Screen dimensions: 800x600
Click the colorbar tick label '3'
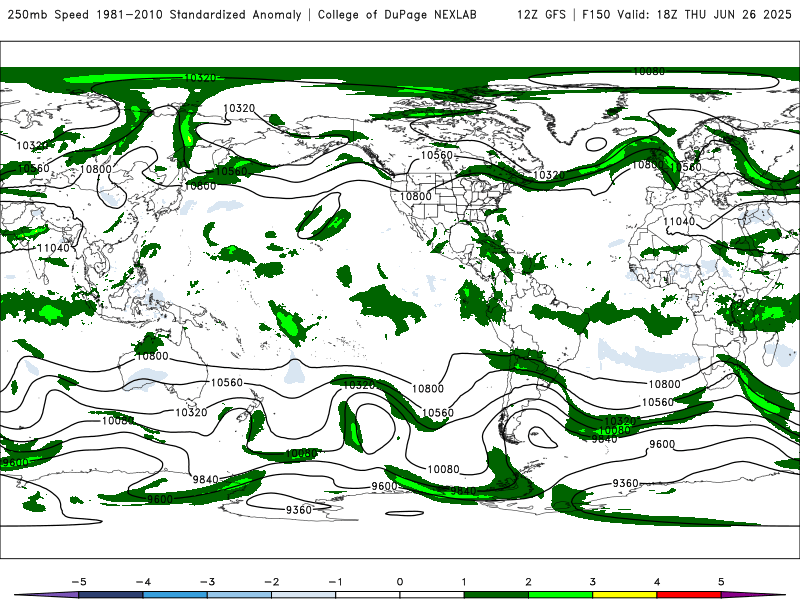click(x=592, y=582)
